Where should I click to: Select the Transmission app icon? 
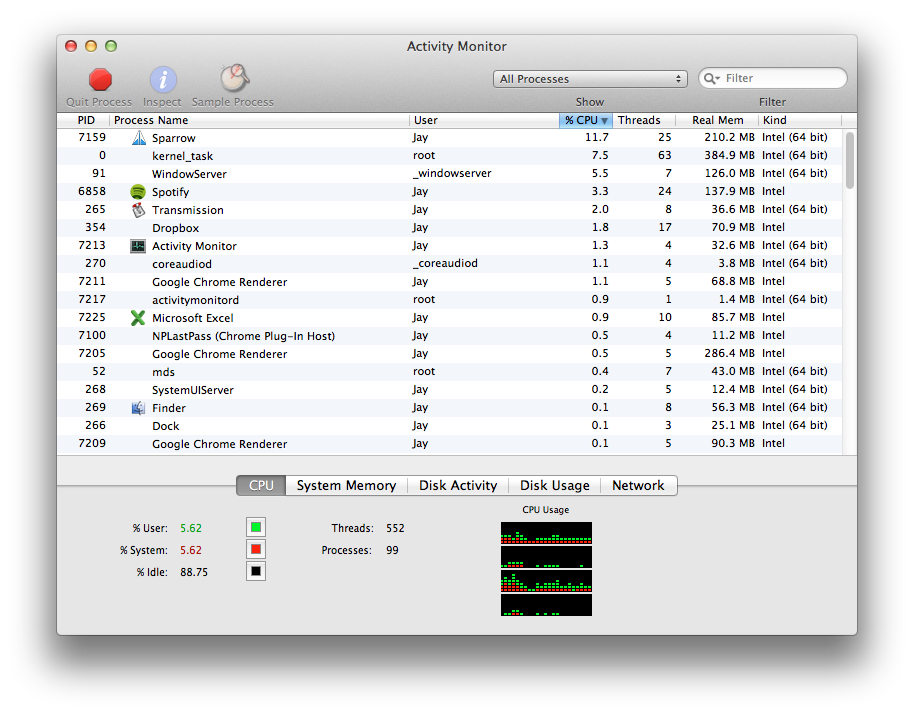click(x=138, y=210)
